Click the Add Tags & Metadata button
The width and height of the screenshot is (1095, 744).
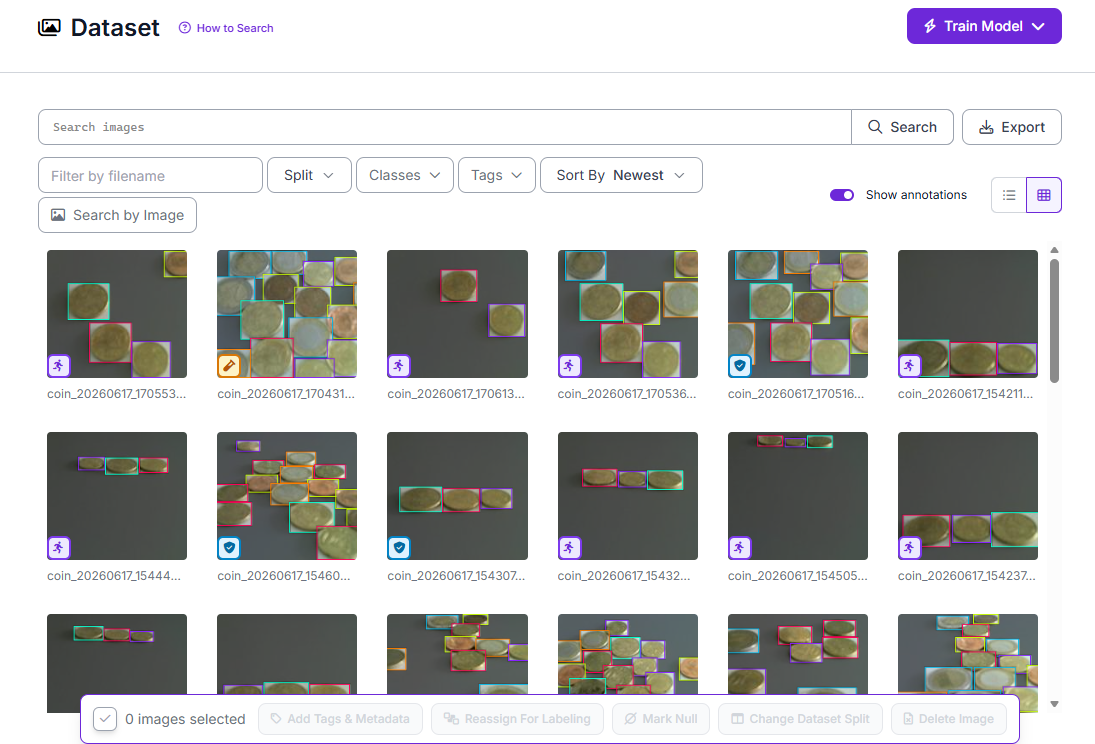coord(340,719)
